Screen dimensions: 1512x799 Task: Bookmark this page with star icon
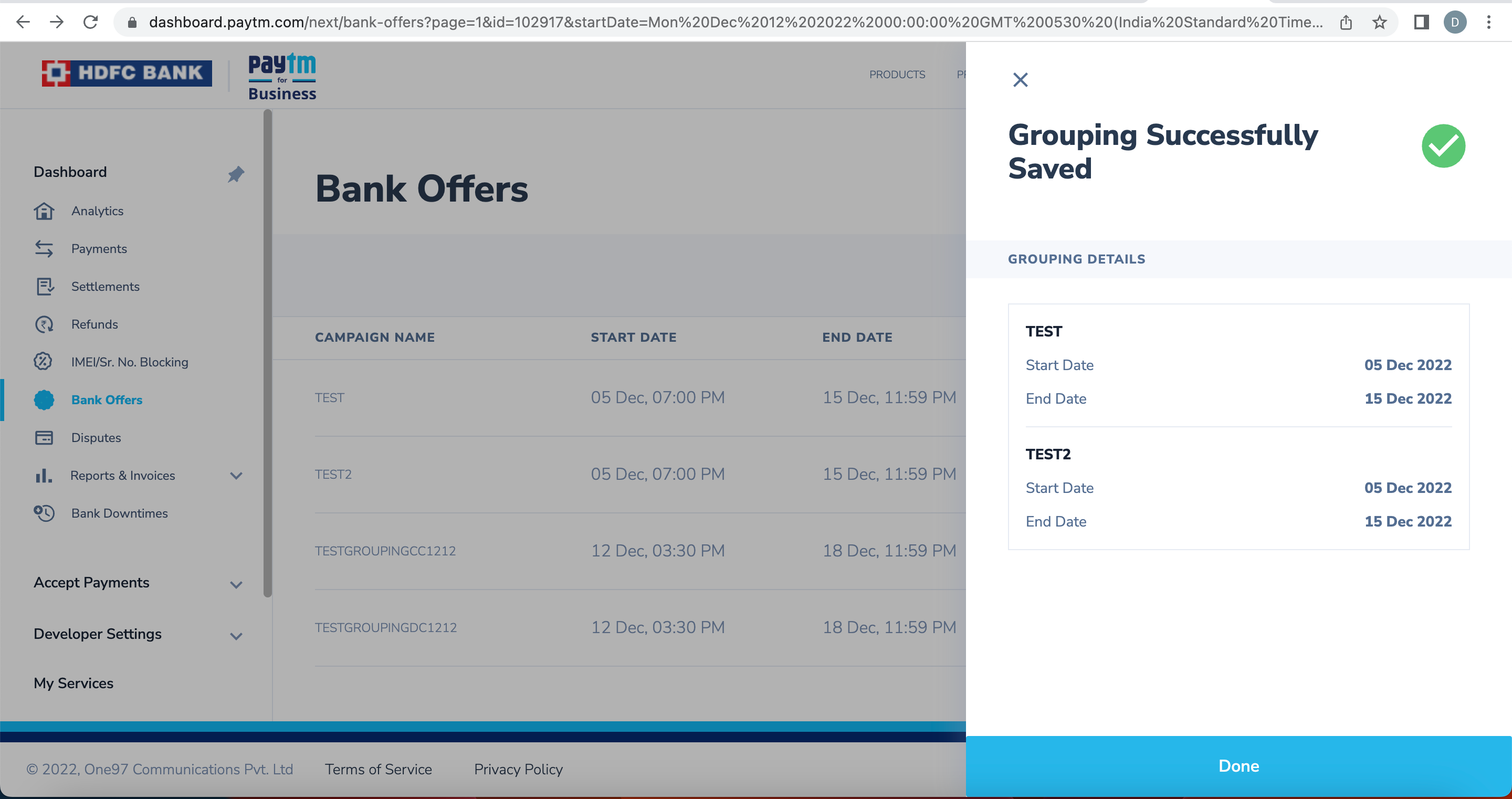(1379, 22)
